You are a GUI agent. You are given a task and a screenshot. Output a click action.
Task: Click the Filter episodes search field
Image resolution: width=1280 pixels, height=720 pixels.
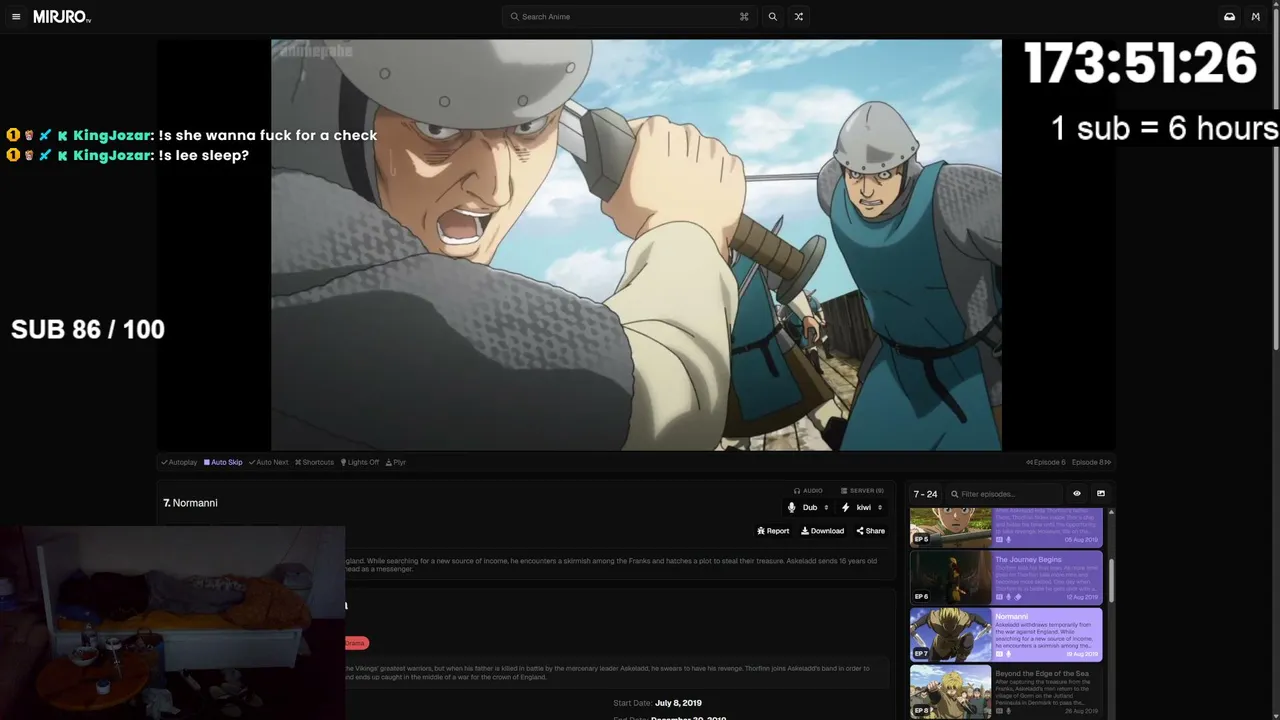coord(1005,494)
